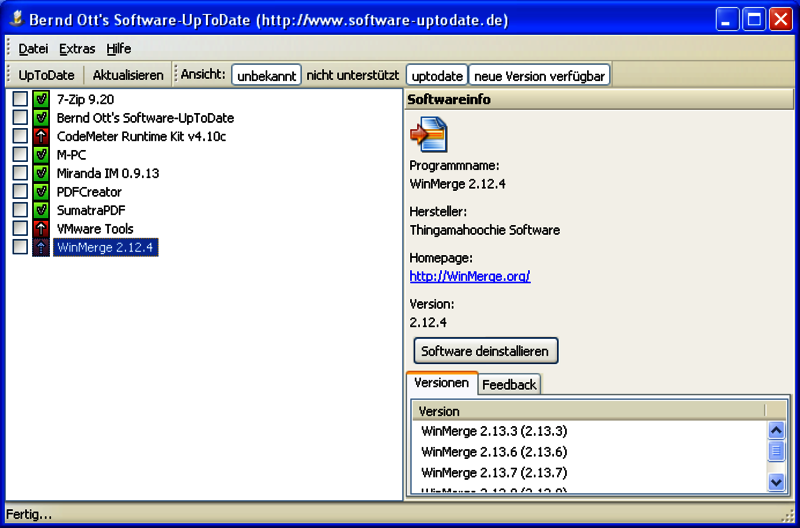The width and height of the screenshot is (800, 528).
Task: Select the Bernd Ott's Software-UpToDate entry name
Action: point(145,117)
